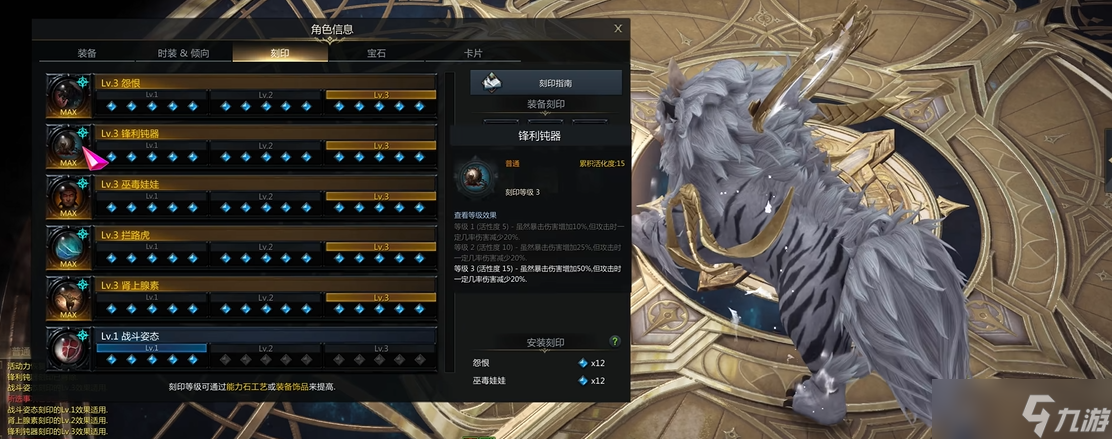
Task: Select the 战斗姿态 engraving icon
Action: (x=68, y=349)
